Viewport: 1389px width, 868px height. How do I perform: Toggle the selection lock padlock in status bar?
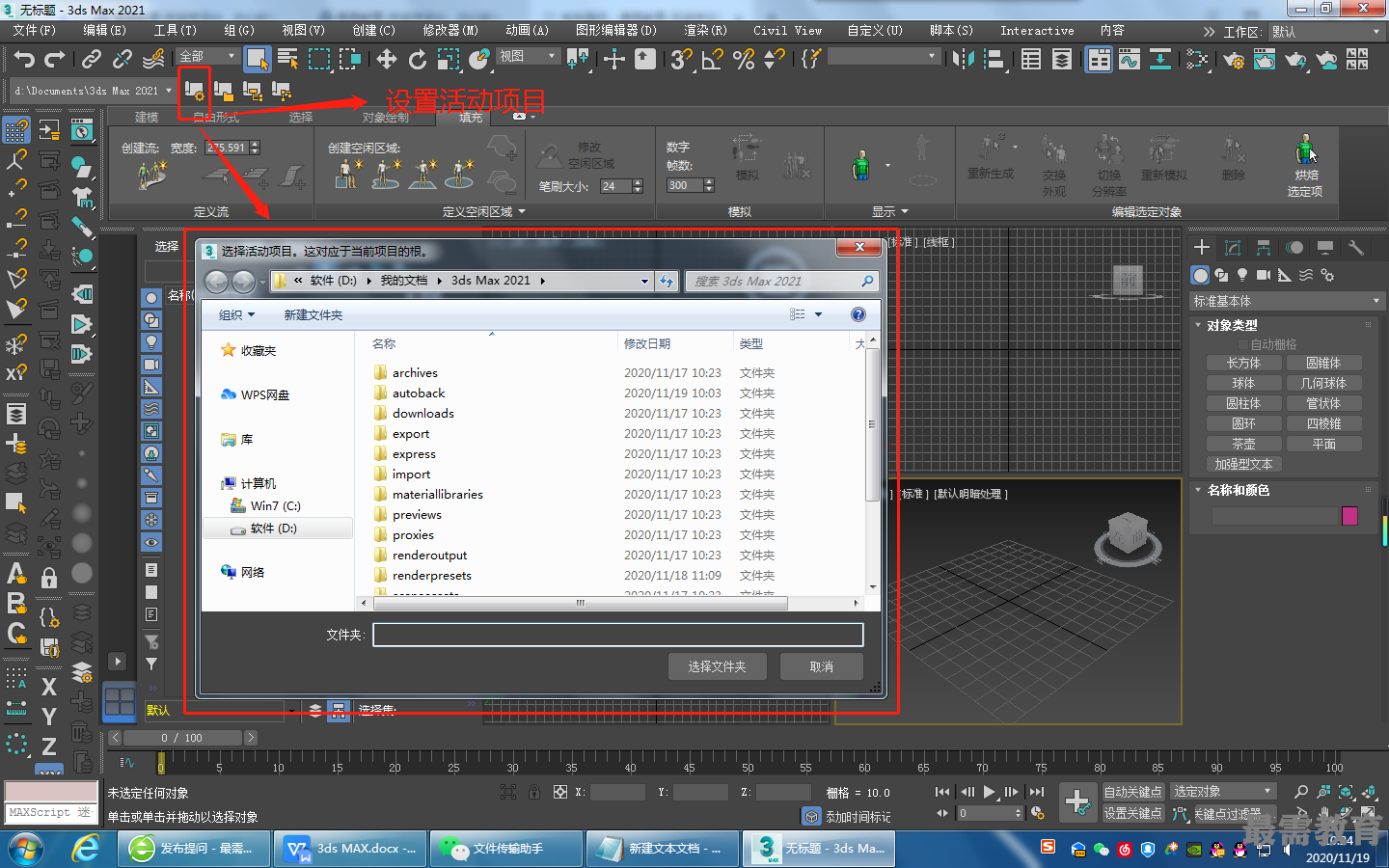(x=534, y=792)
